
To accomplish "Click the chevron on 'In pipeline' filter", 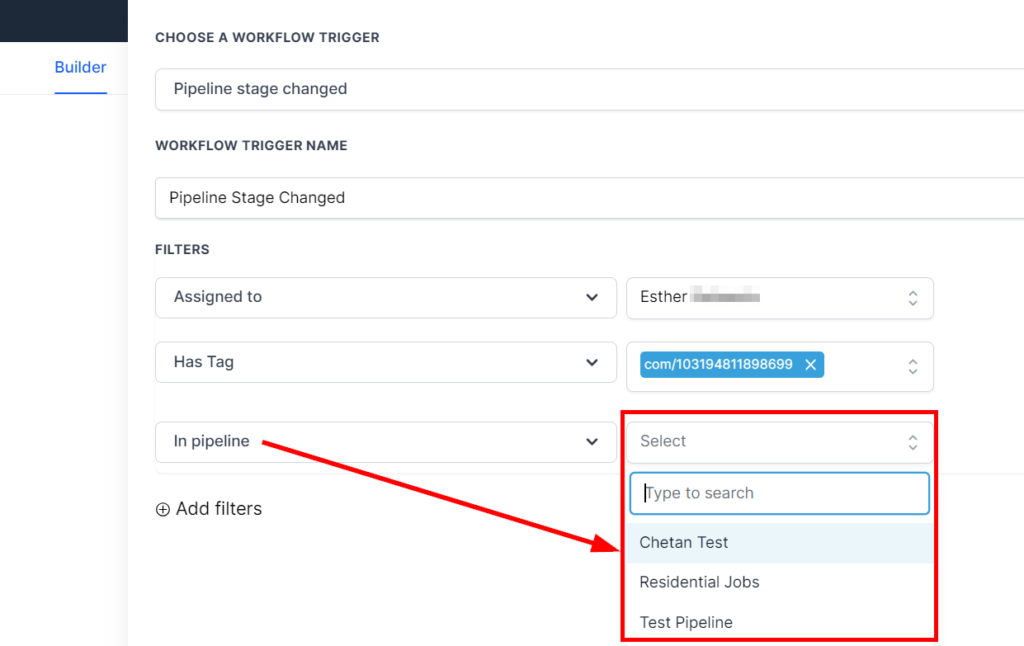I will point(592,442).
